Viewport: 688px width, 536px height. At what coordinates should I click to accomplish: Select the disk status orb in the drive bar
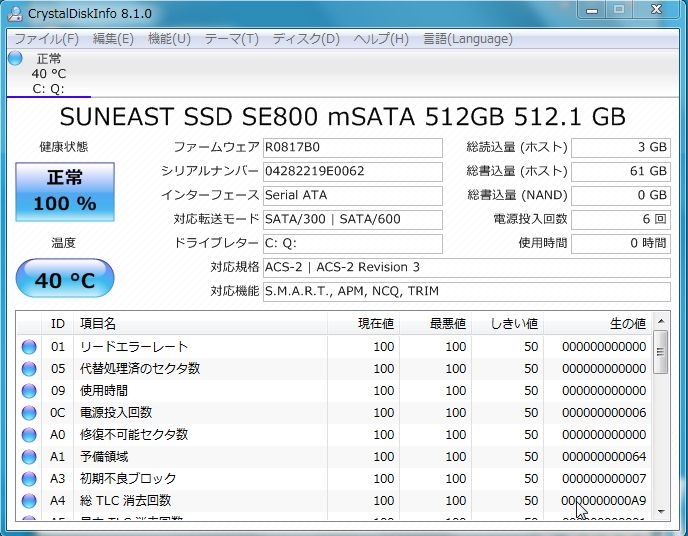coord(15,58)
